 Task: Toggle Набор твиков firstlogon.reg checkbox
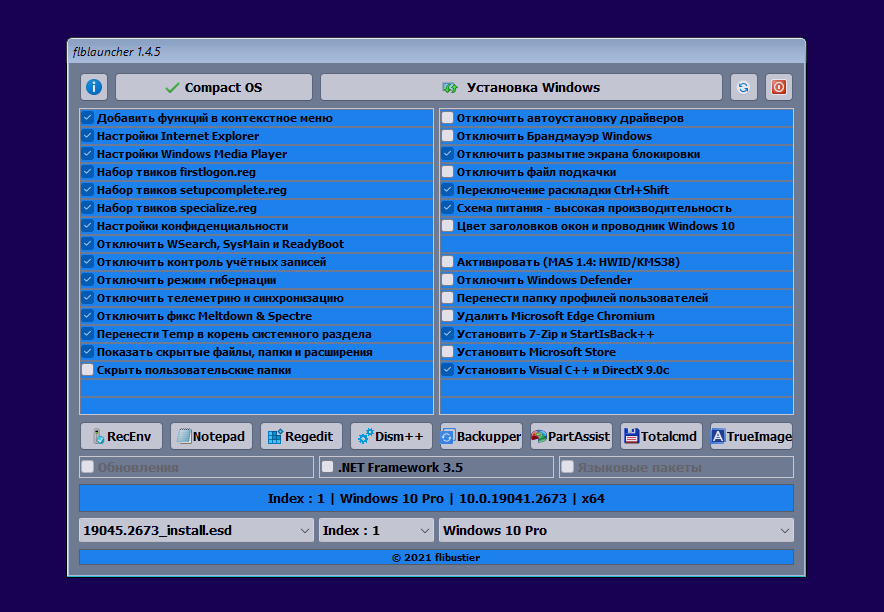(x=87, y=172)
